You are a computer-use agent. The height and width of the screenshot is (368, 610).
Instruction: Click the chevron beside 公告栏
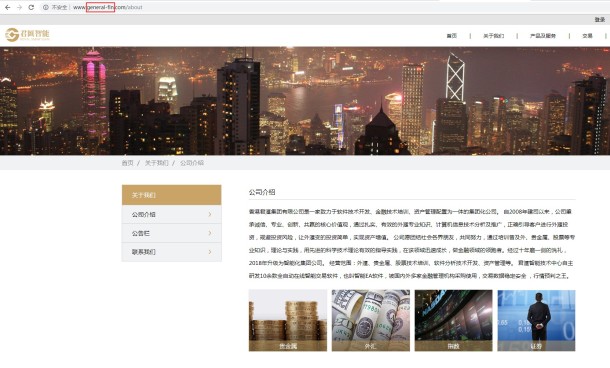point(210,233)
